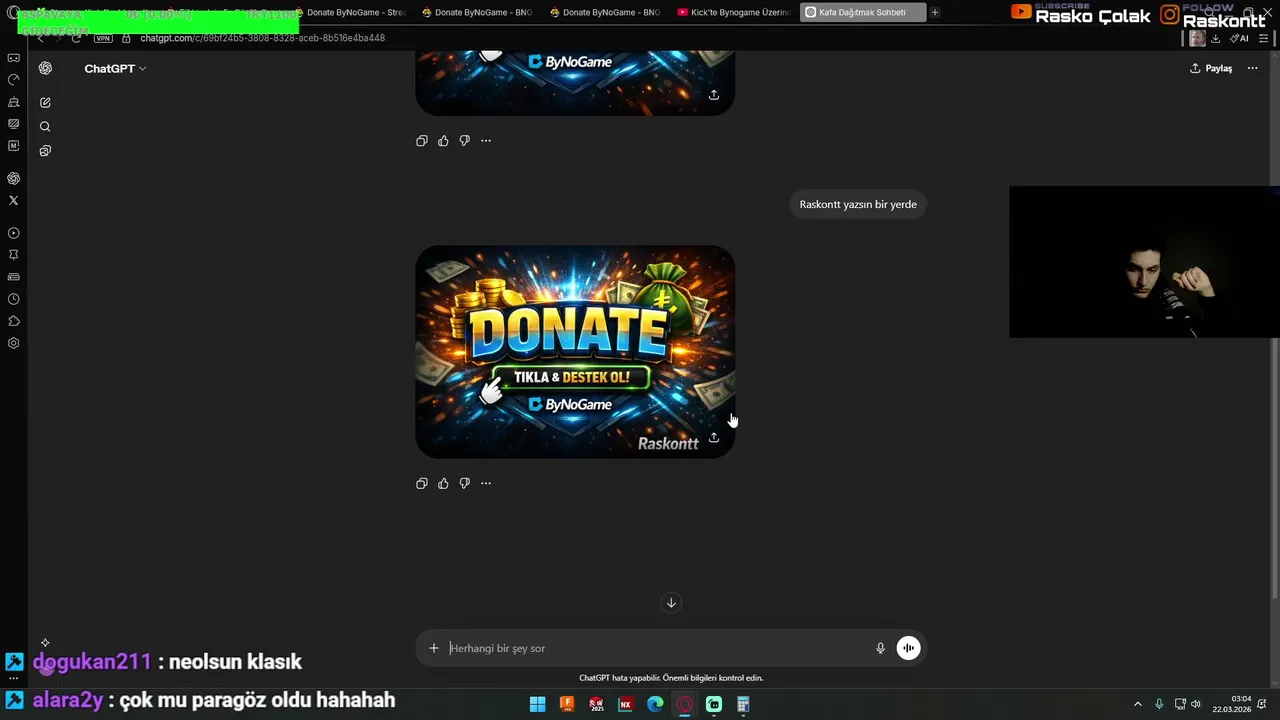1280x720 pixels.
Task: Open the profile avatar in browser toolbar
Action: pos(1197,38)
